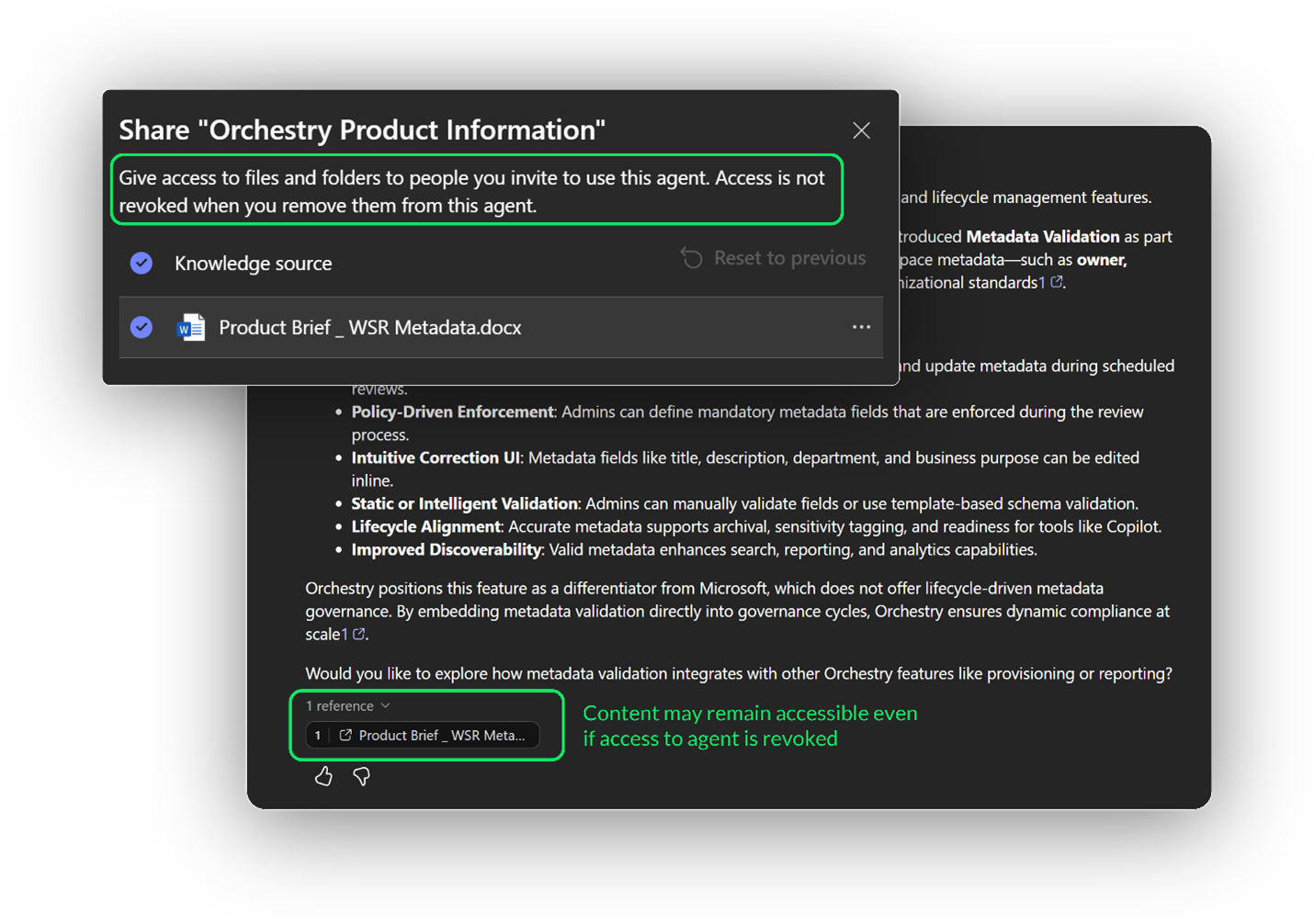The height and width of the screenshot is (924, 1314).
Task: Give thumbs up feedback on the response
Action: click(x=323, y=776)
